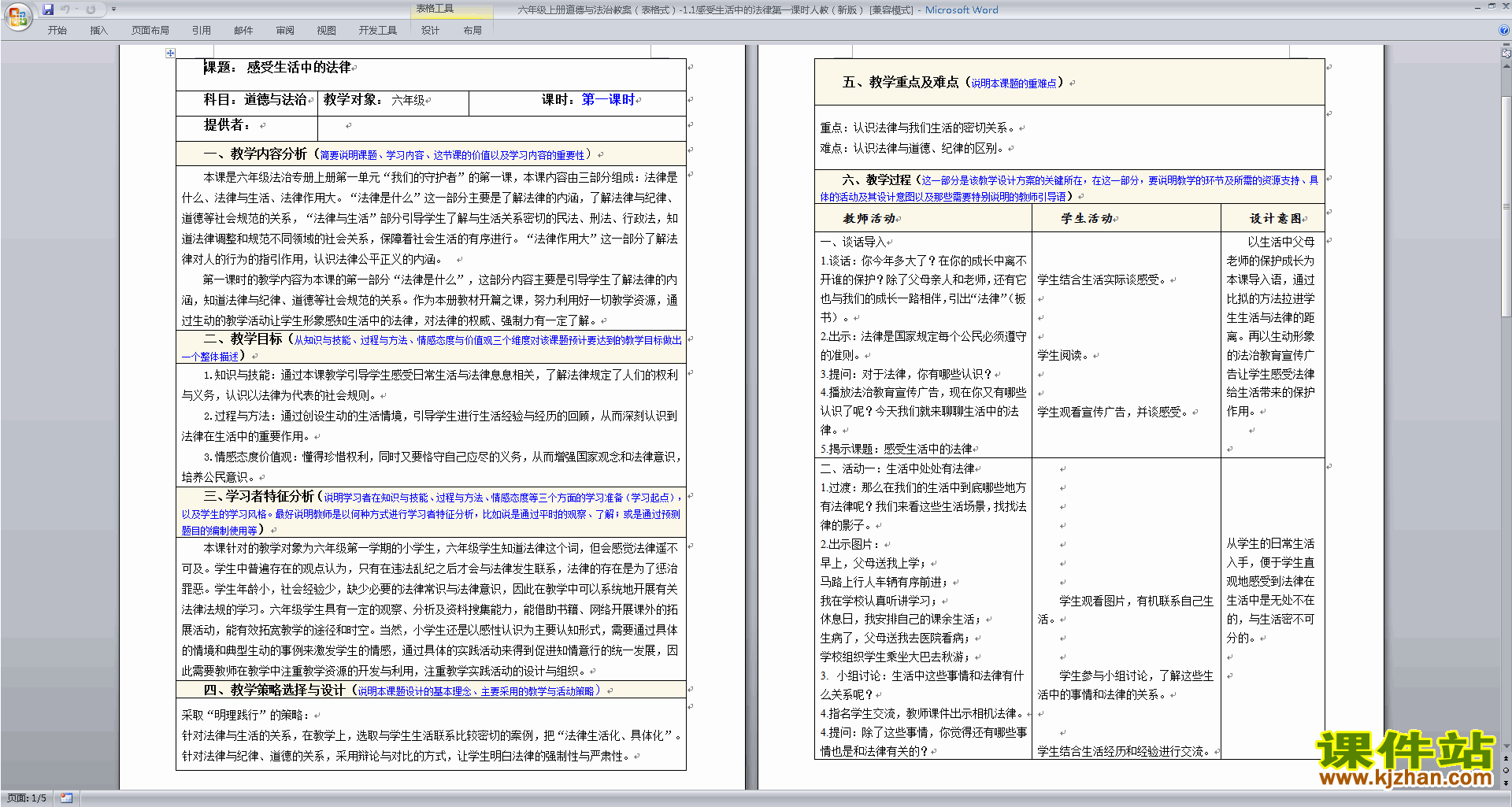
Task: Click the table move handle icon
Action: pos(170,53)
